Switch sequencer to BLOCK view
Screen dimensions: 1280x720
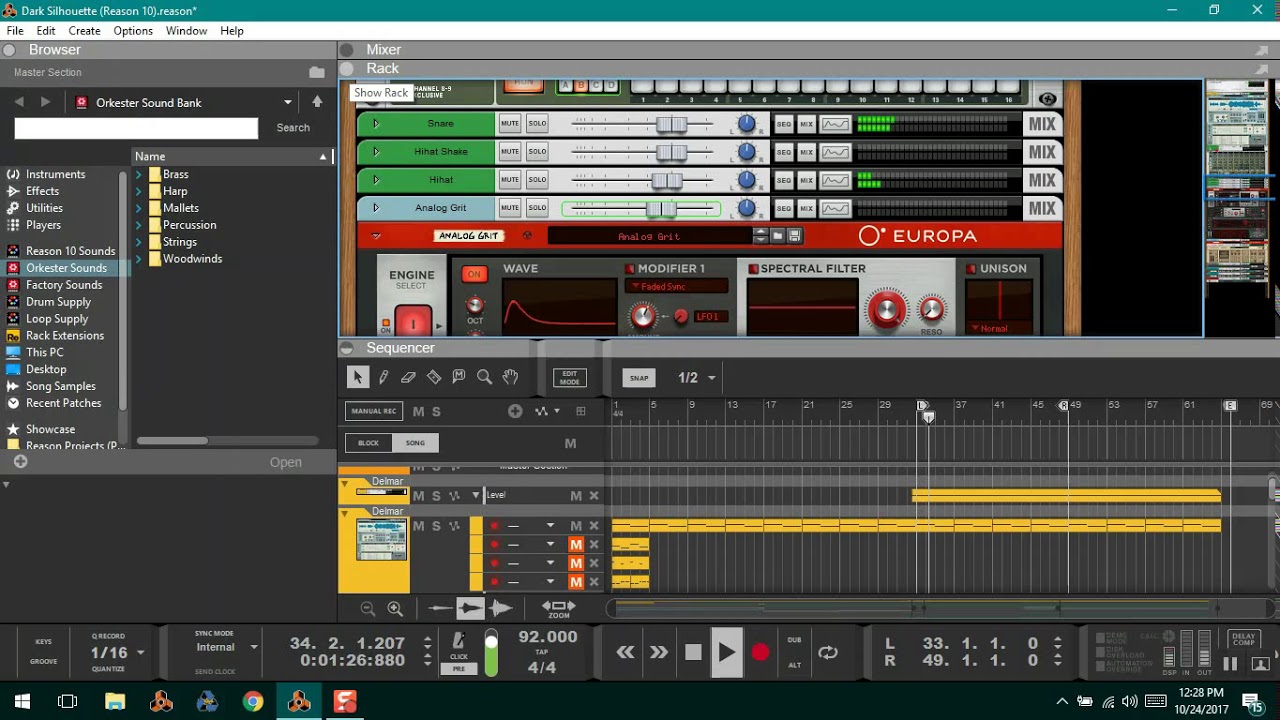click(x=368, y=443)
